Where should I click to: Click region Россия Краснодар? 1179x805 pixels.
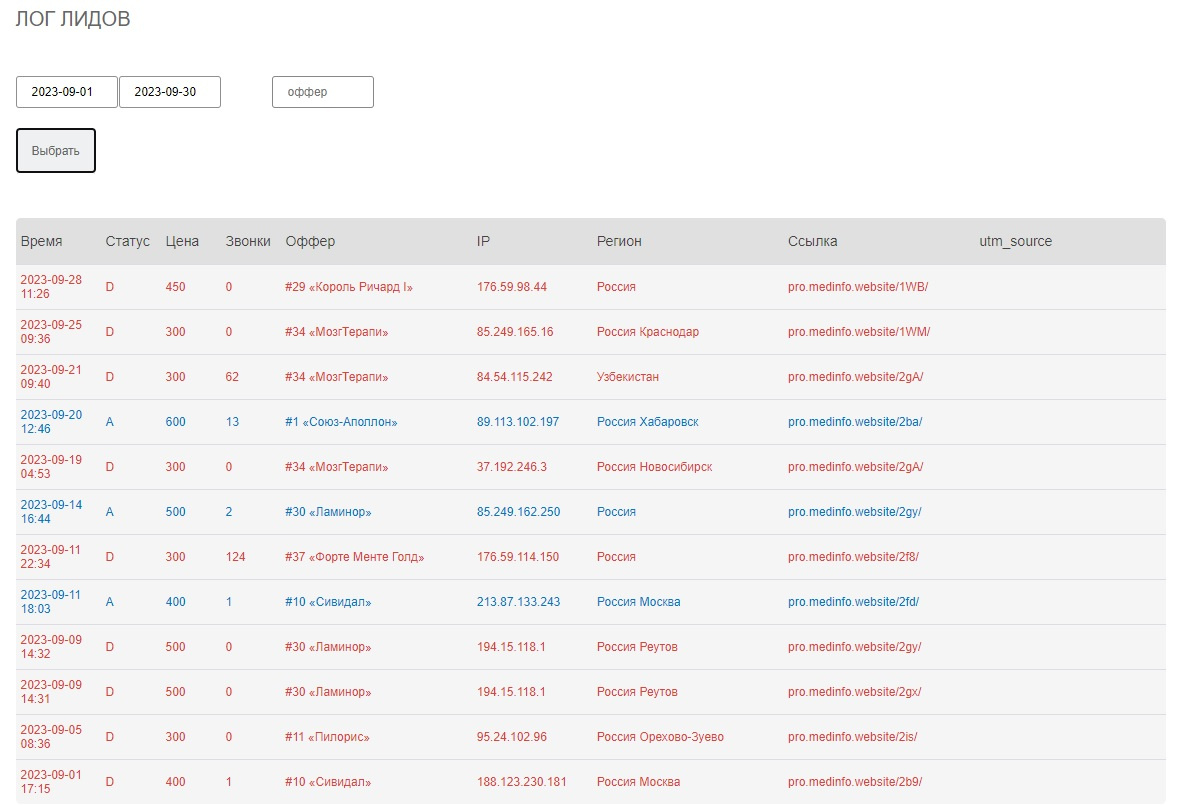(648, 331)
